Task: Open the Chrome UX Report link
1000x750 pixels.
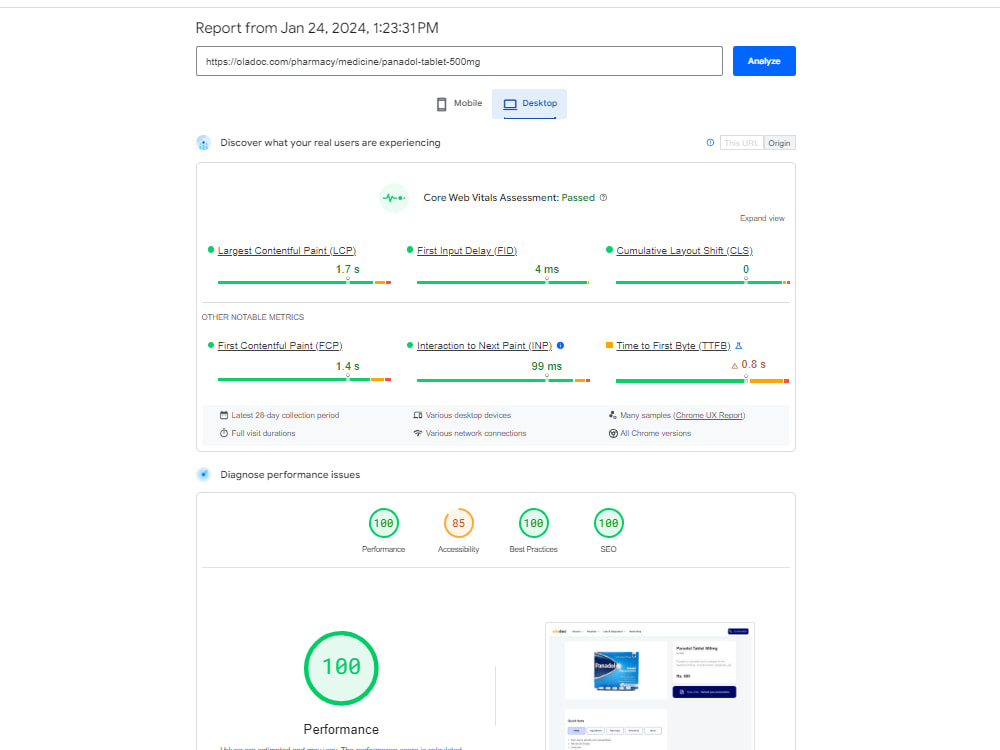Action: [x=709, y=415]
